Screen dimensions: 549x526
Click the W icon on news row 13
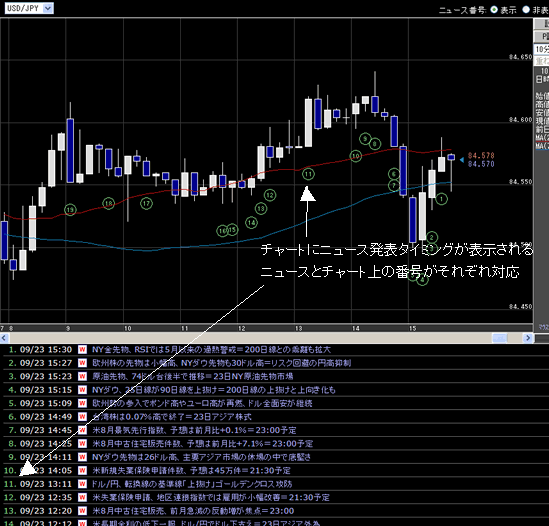click(x=82, y=511)
